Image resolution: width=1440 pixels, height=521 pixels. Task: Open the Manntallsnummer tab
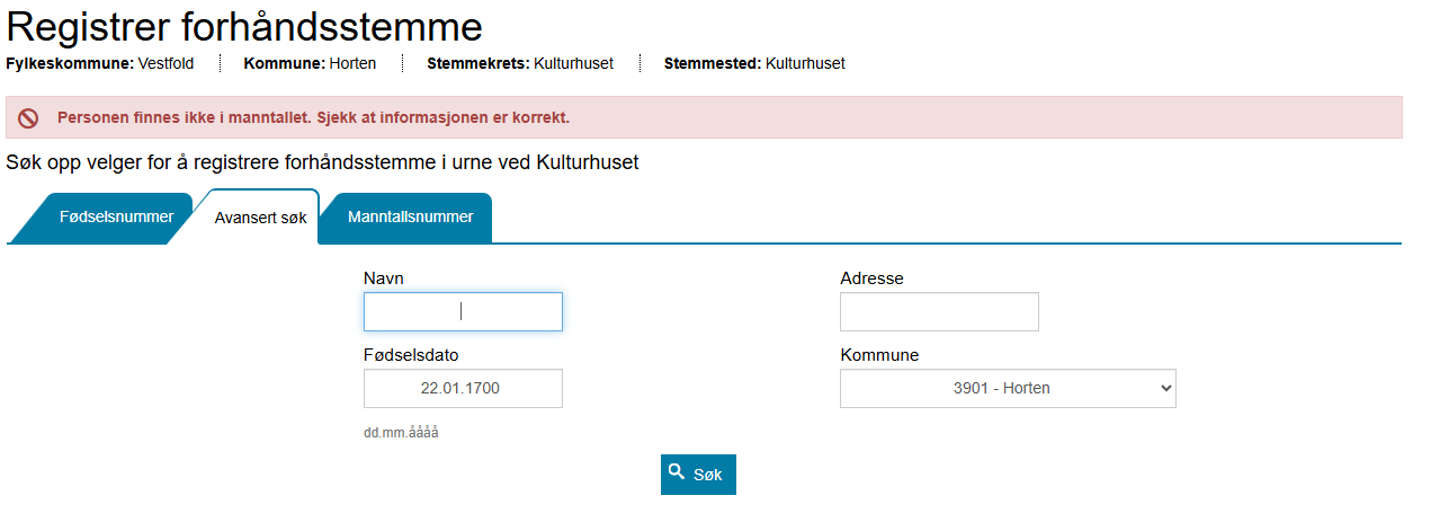click(x=410, y=217)
